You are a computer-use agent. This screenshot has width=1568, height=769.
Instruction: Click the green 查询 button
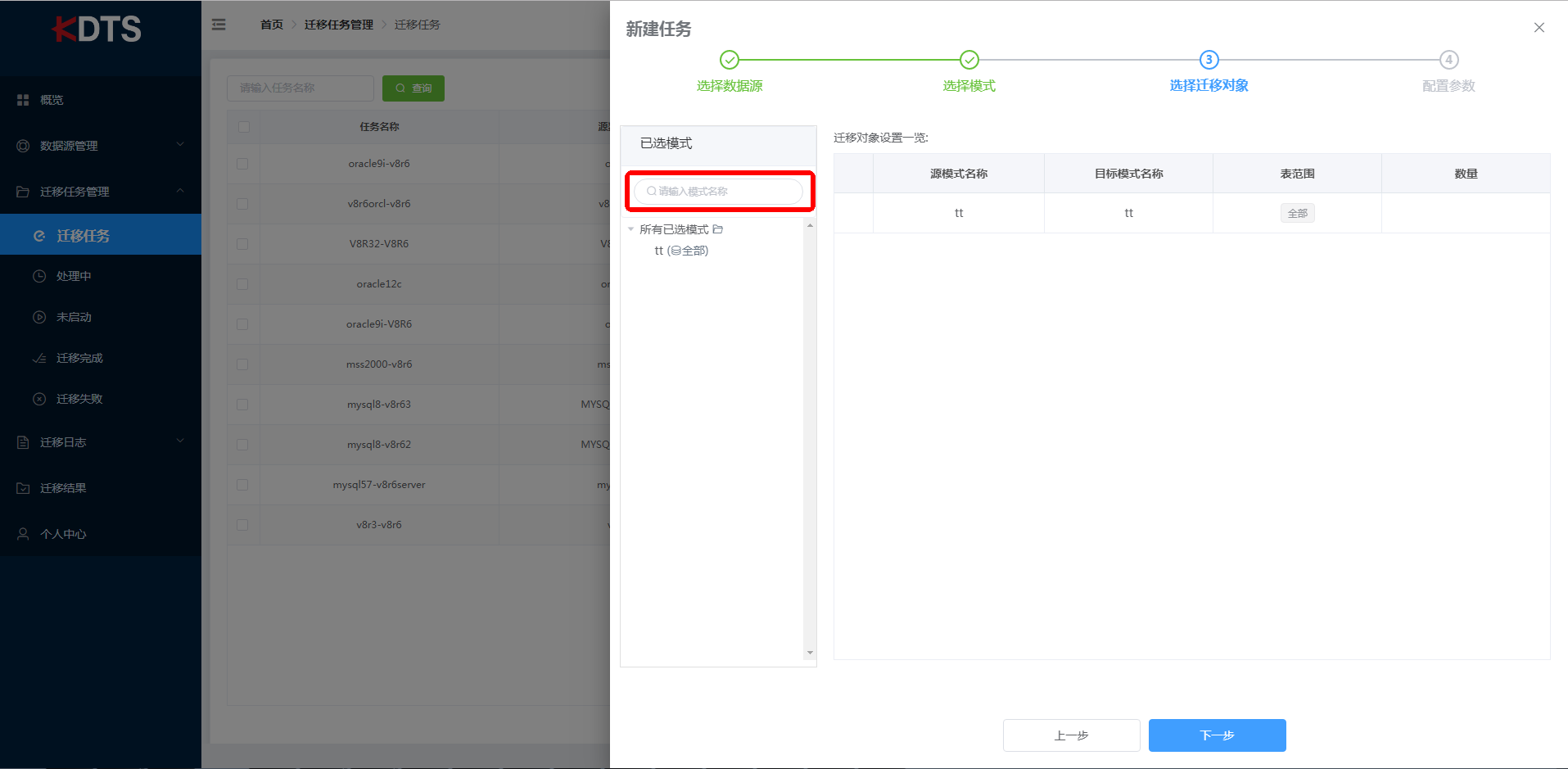coord(413,88)
